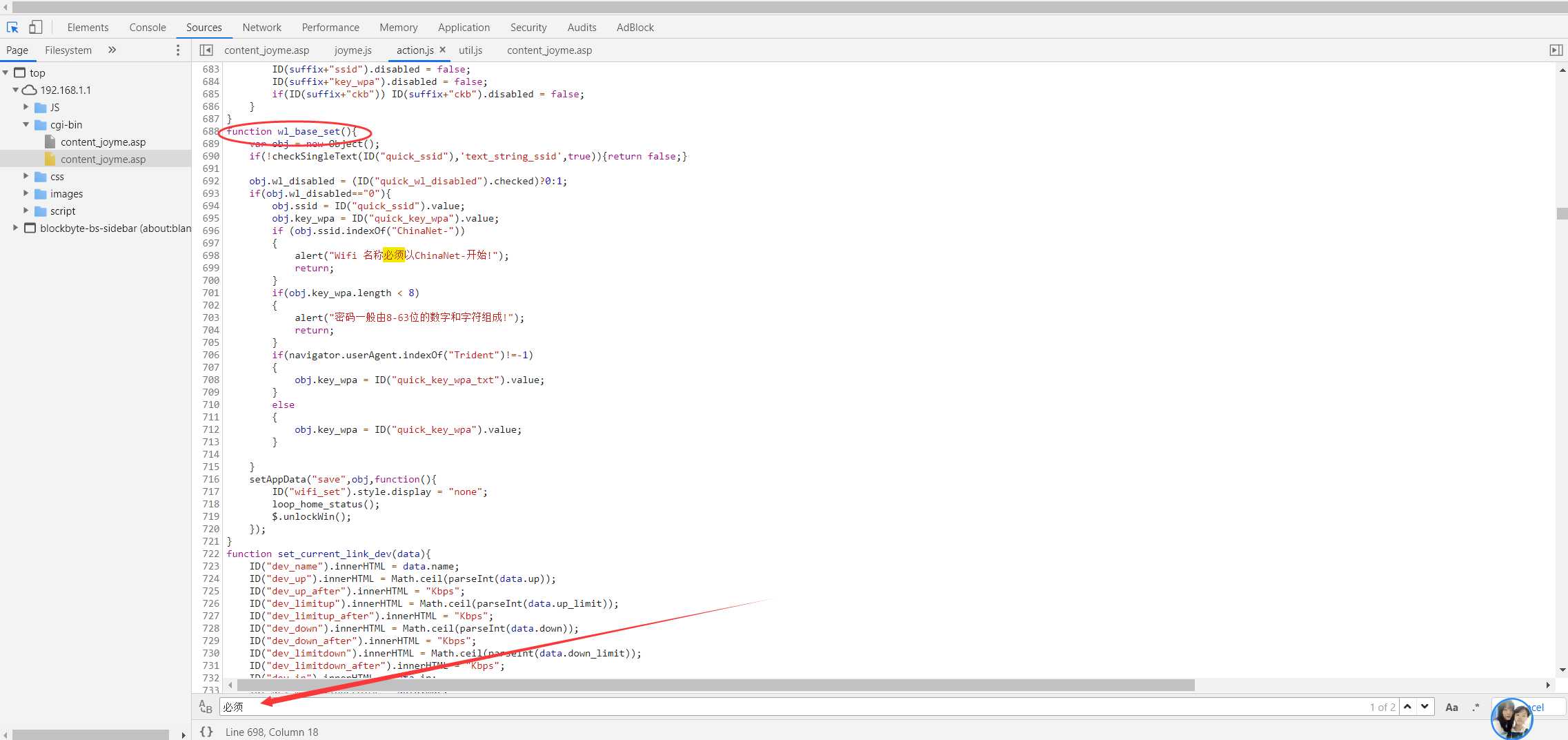Switch to the joyme.js editor tab
This screenshot has height=740, width=1568.
(353, 50)
